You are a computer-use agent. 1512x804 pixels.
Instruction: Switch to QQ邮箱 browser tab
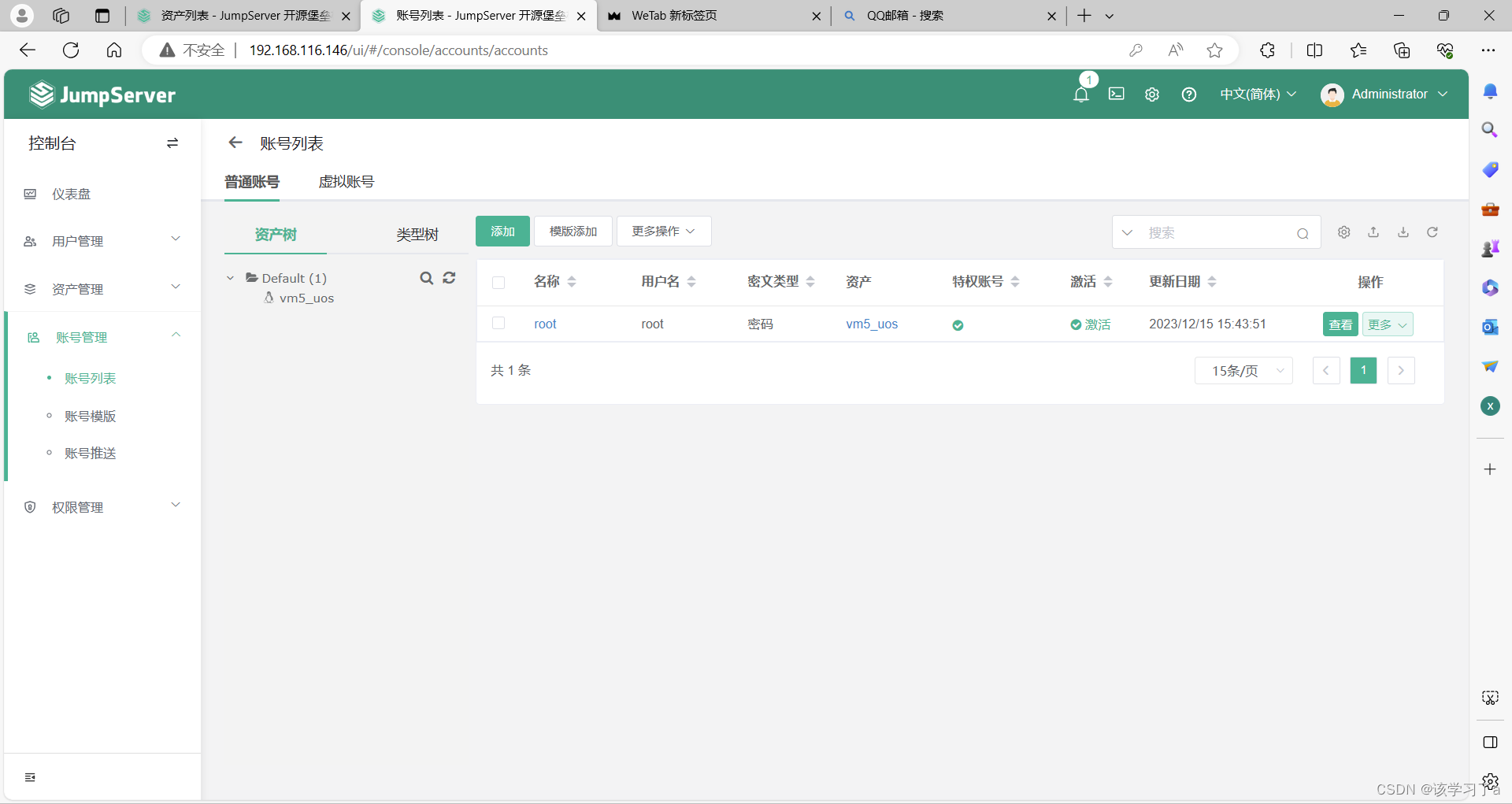(948, 16)
